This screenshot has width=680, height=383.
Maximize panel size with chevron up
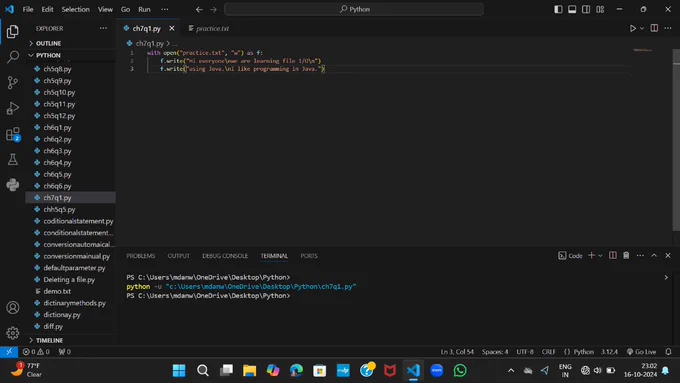coord(654,255)
